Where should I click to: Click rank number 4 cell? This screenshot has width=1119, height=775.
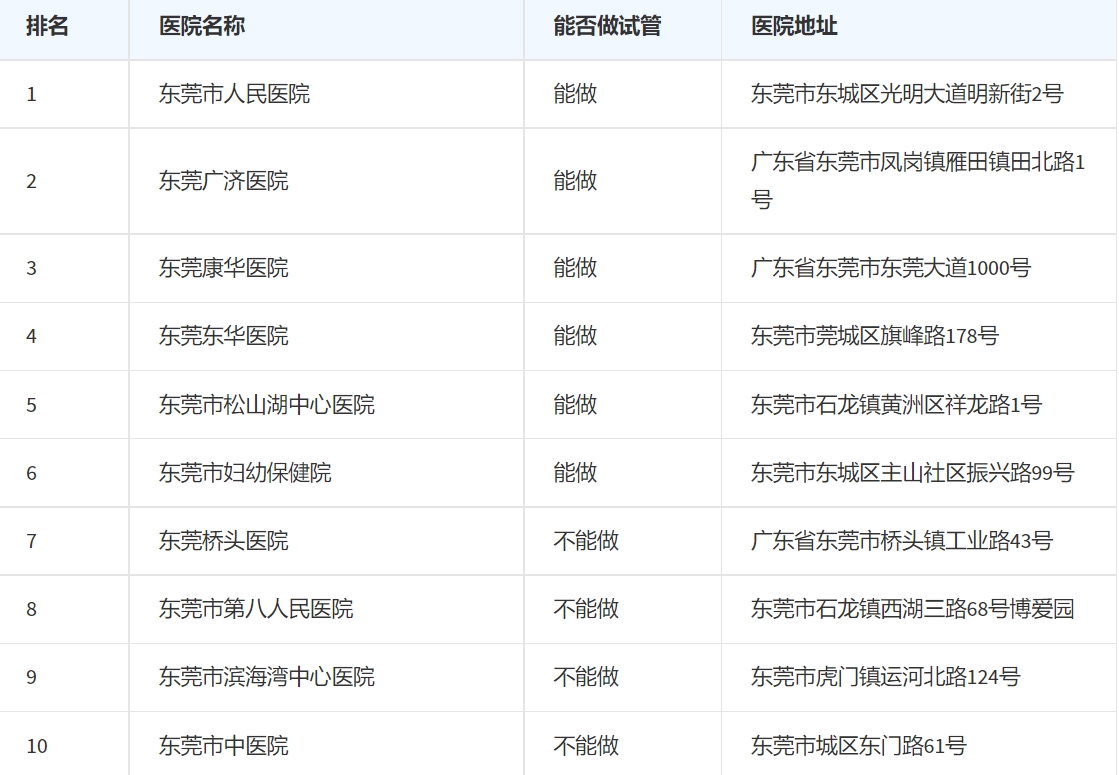click(31, 336)
